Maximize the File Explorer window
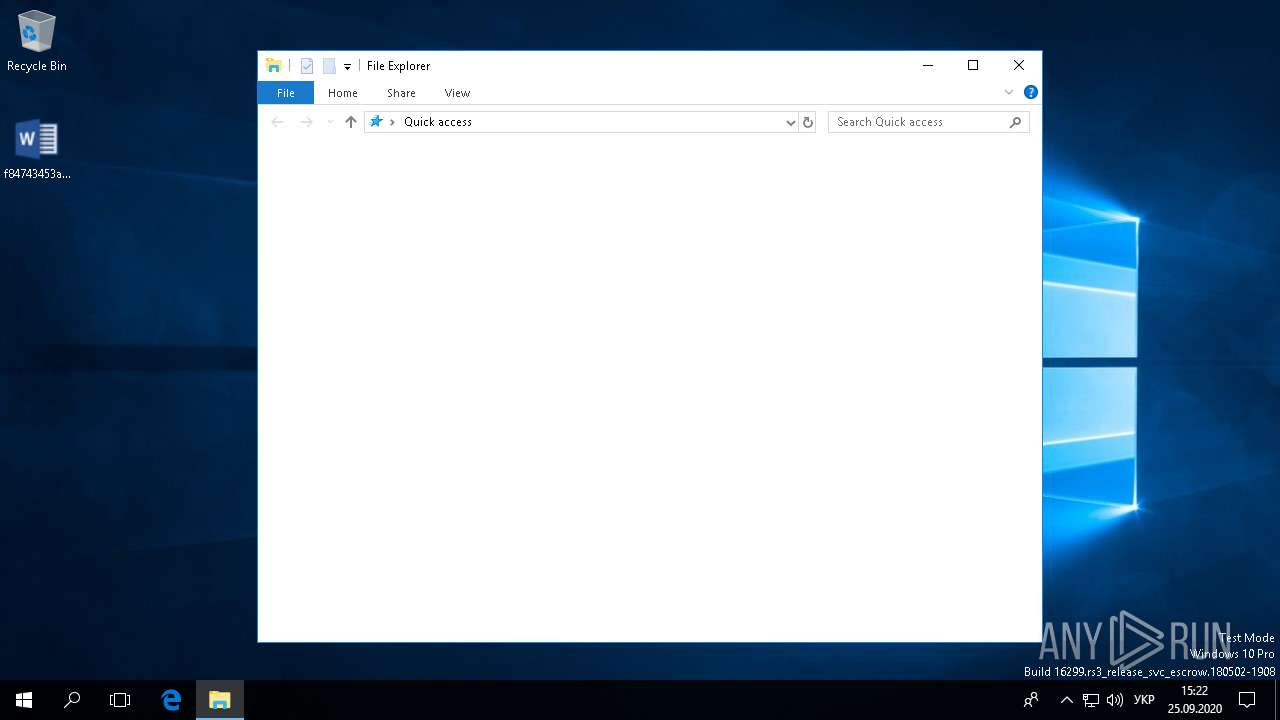 point(973,66)
